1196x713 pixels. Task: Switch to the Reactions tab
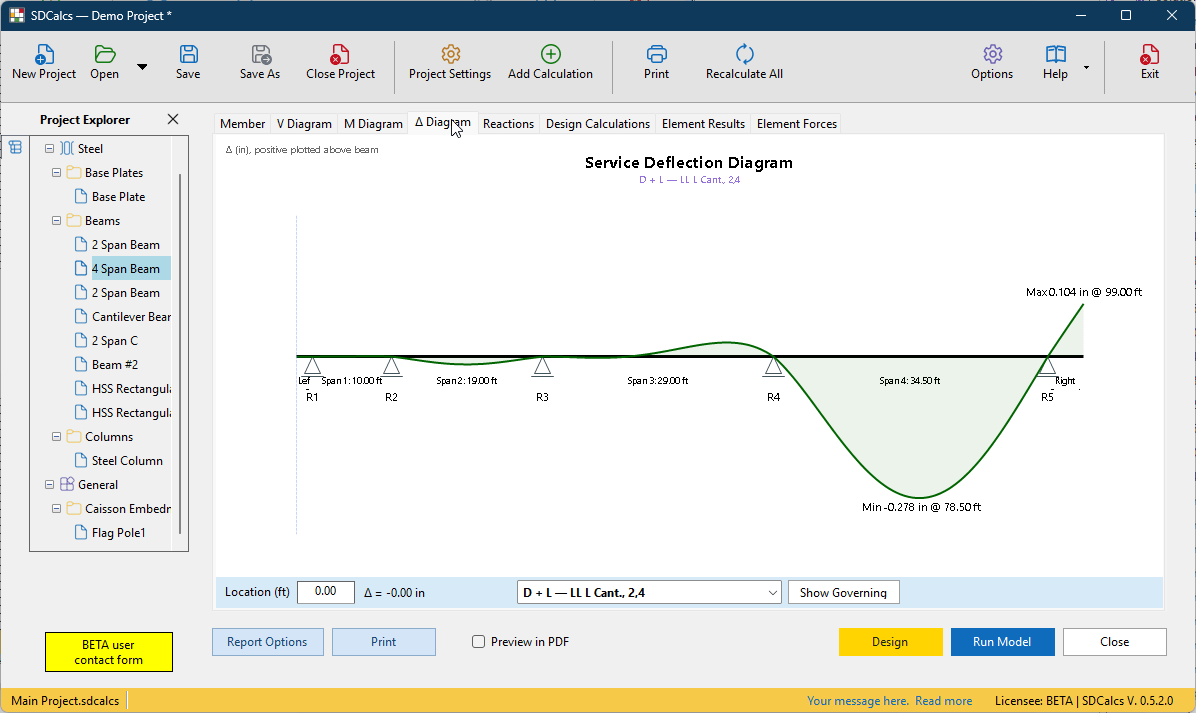(508, 124)
